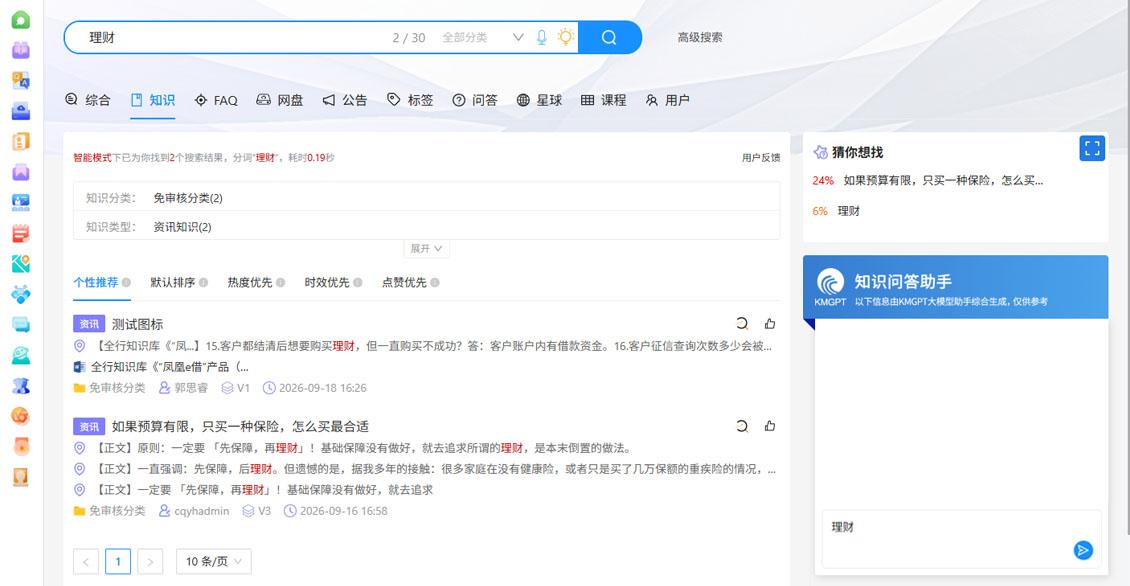Switch to the 标签 search tab
The height and width of the screenshot is (586, 1130).
coord(410,100)
